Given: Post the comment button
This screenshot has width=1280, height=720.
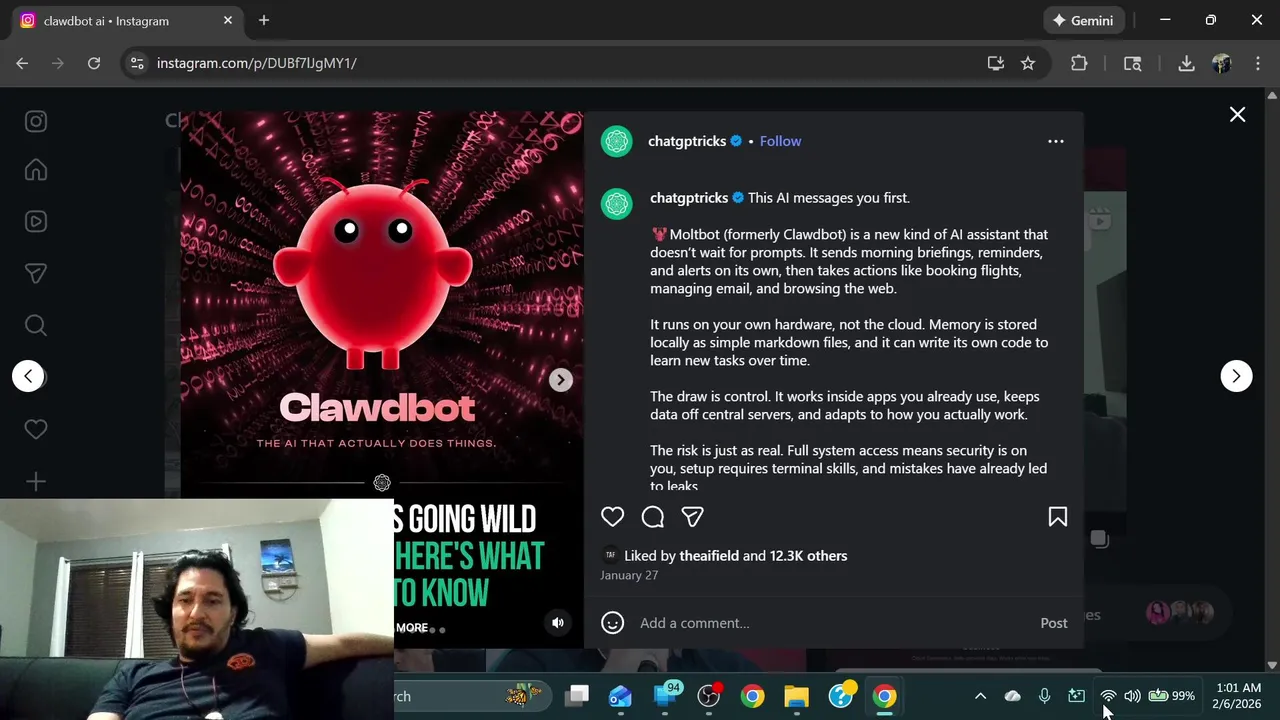Looking at the screenshot, I should click(1054, 623).
